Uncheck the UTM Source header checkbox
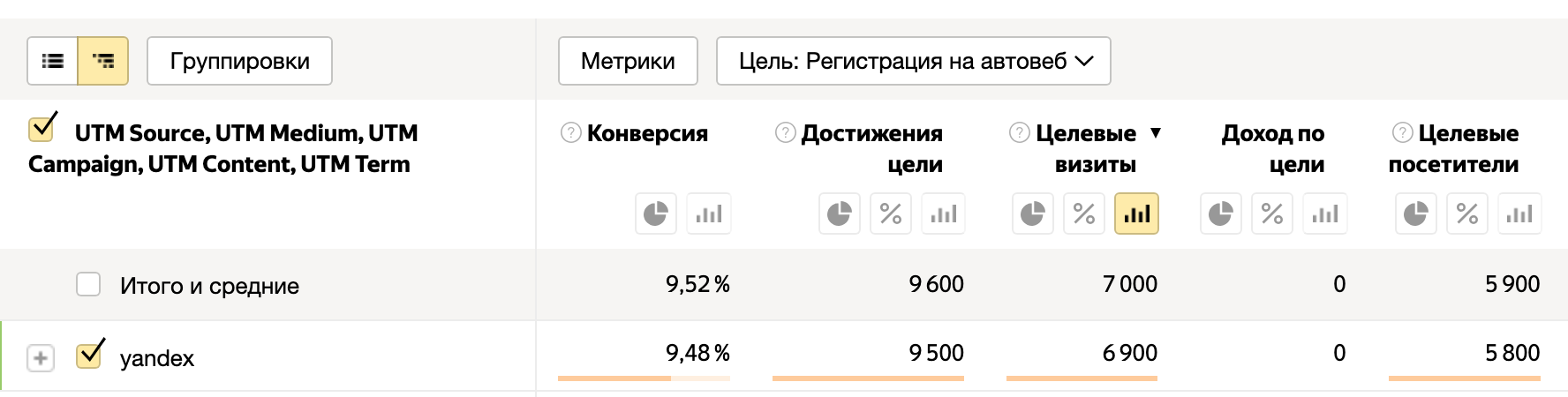The image size is (1568, 397). (42, 127)
